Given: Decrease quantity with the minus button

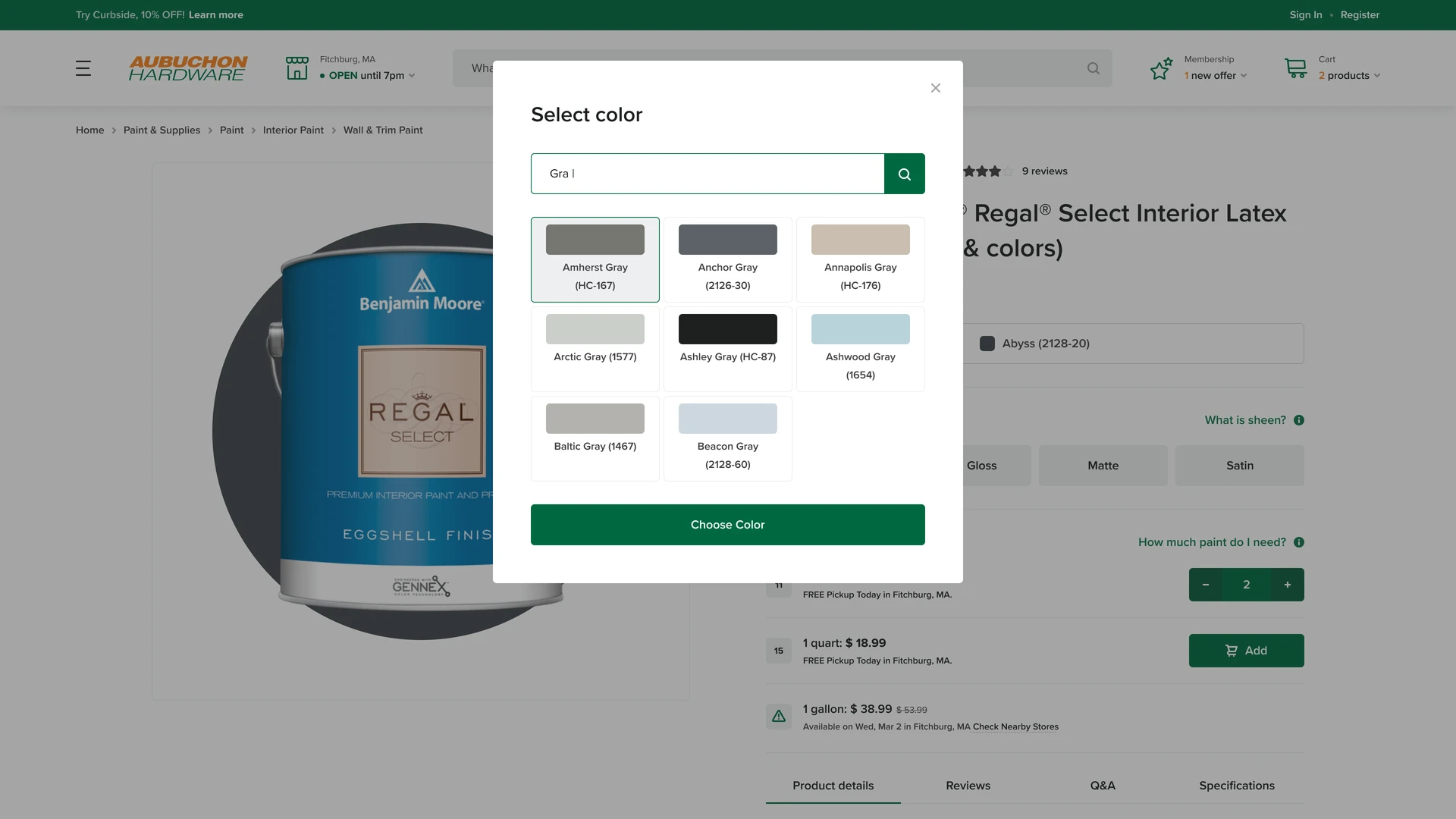Looking at the screenshot, I should click(1206, 585).
